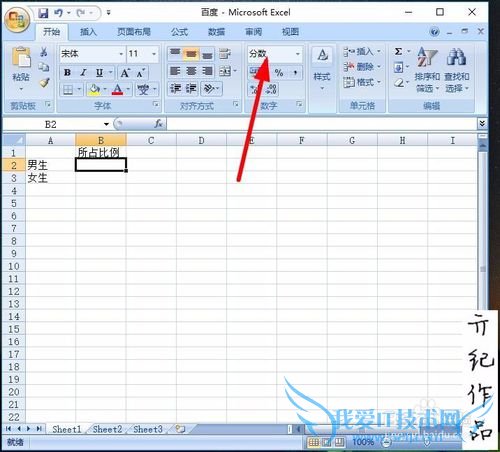500x452 pixels.
Task: Select cell containing 女生
Action: (x=51, y=178)
